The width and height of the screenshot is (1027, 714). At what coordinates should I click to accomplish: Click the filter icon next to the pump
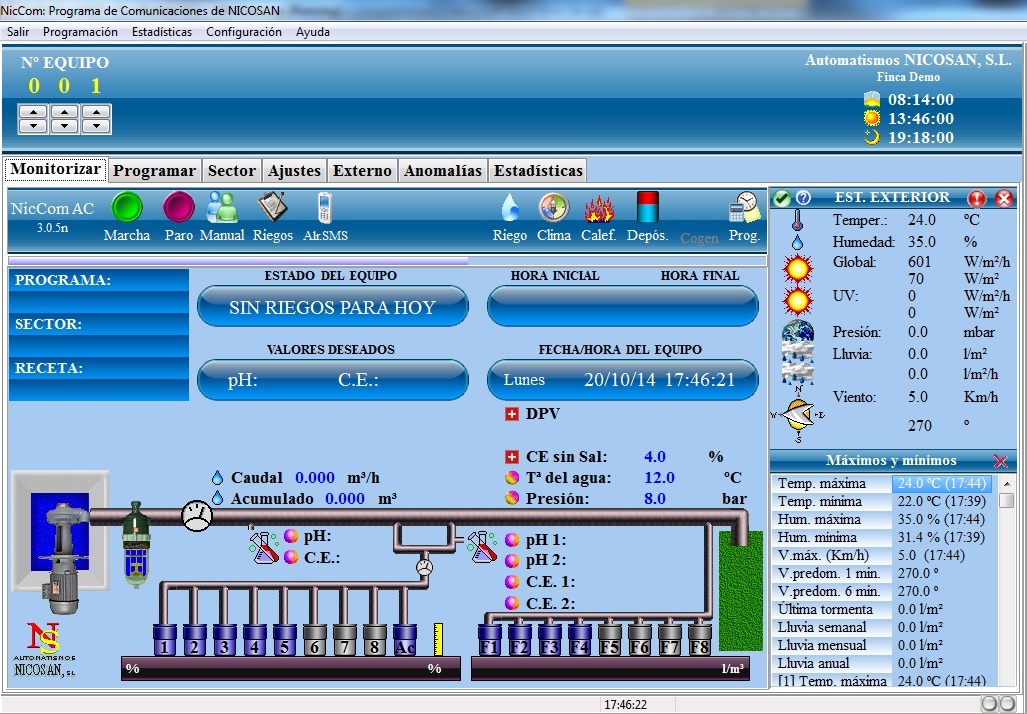point(136,544)
